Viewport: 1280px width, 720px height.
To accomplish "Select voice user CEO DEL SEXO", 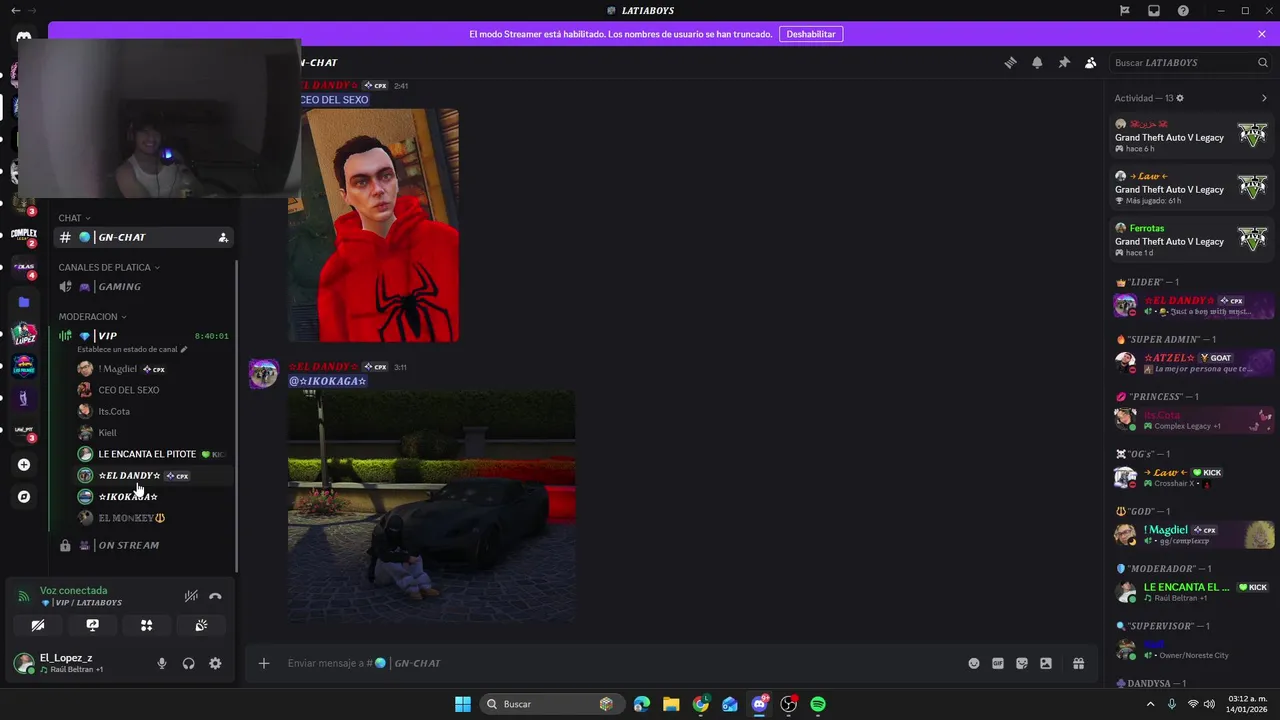I will pos(155,390).
